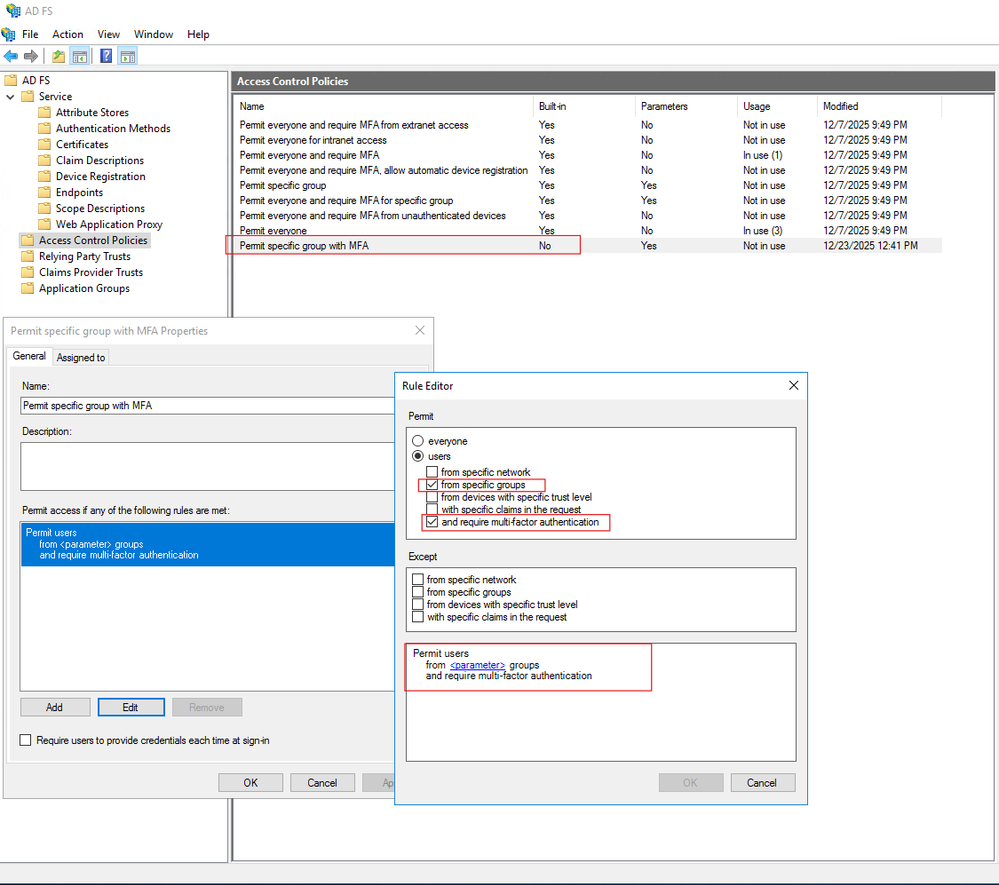Check Permit 'from devices with specific trust level'
The image size is (999, 885).
point(432,497)
